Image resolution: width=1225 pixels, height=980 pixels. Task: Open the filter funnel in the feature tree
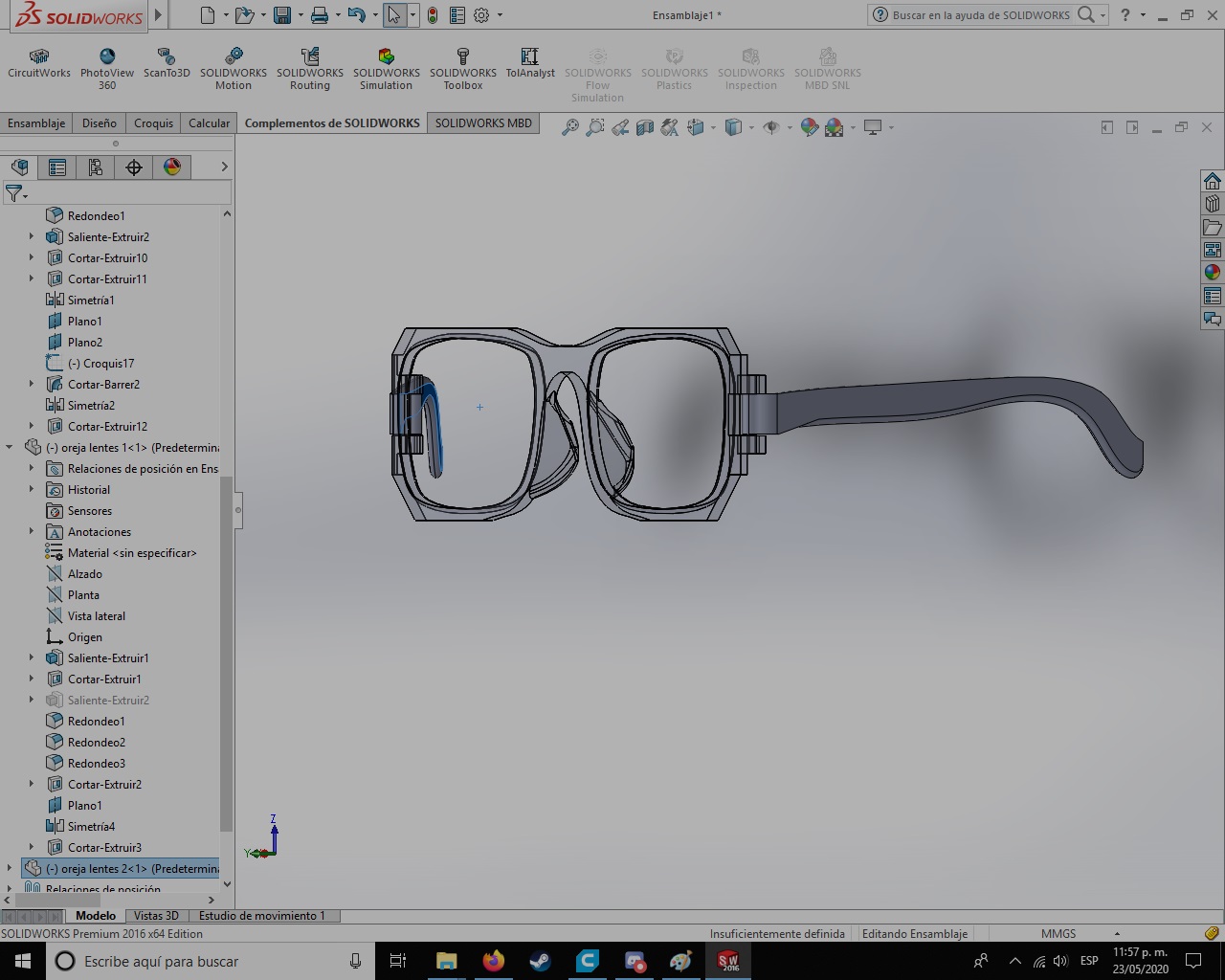[x=14, y=194]
